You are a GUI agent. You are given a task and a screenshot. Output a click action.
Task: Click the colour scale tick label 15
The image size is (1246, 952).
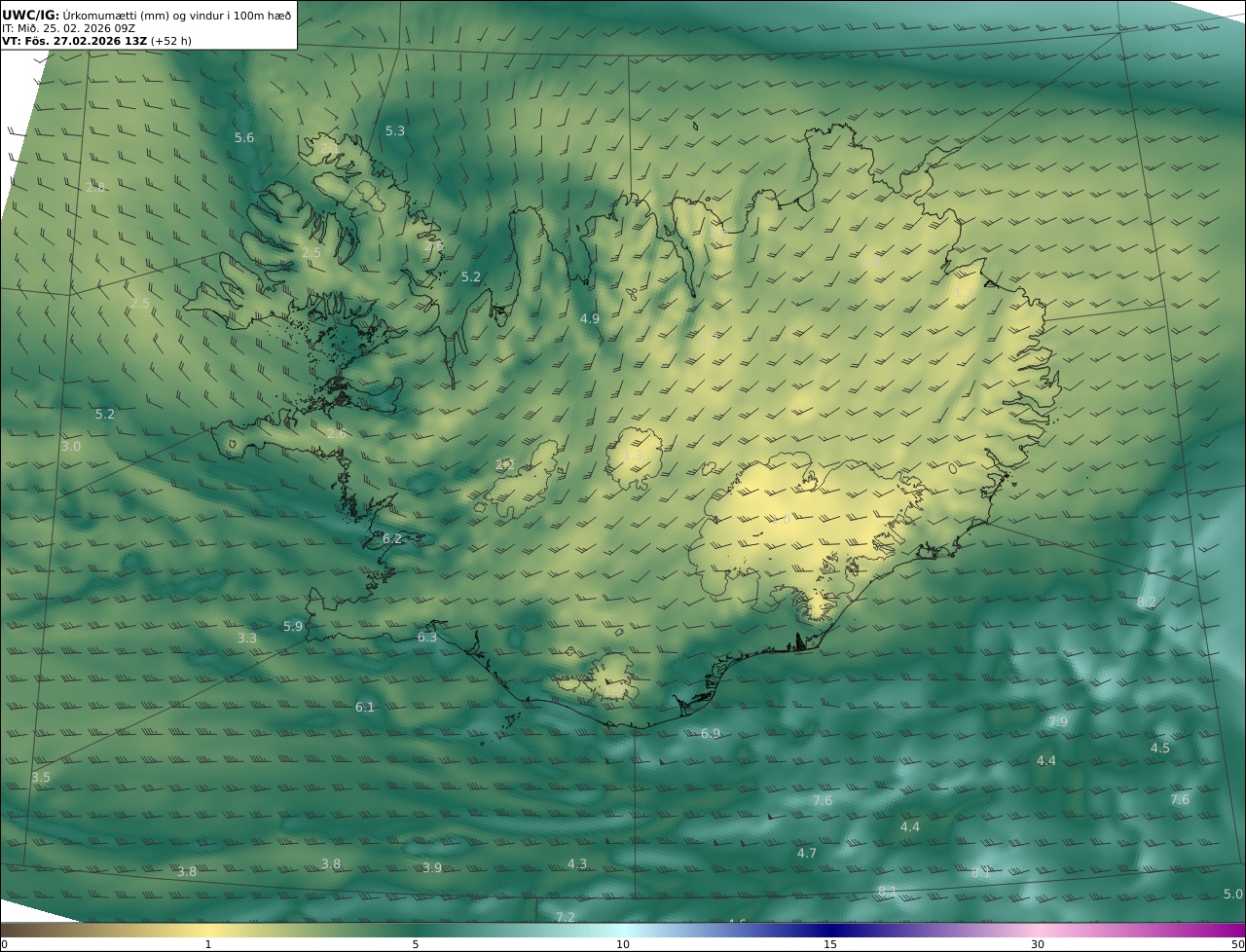(830, 944)
